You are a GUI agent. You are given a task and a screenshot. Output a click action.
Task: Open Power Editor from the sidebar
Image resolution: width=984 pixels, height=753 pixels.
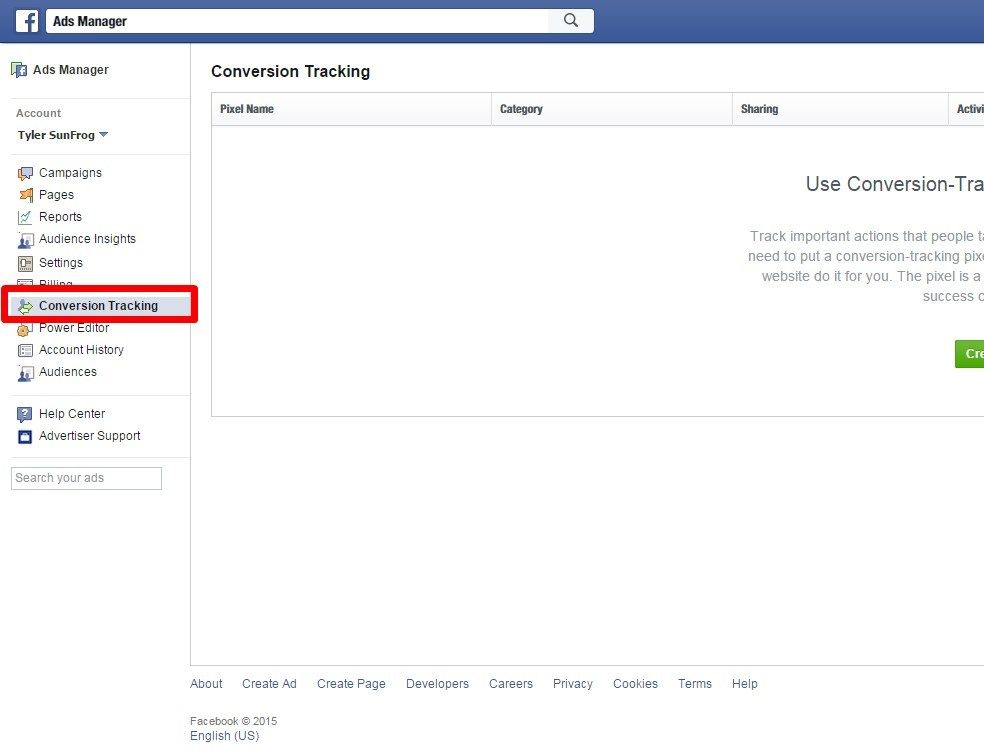point(74,328)
